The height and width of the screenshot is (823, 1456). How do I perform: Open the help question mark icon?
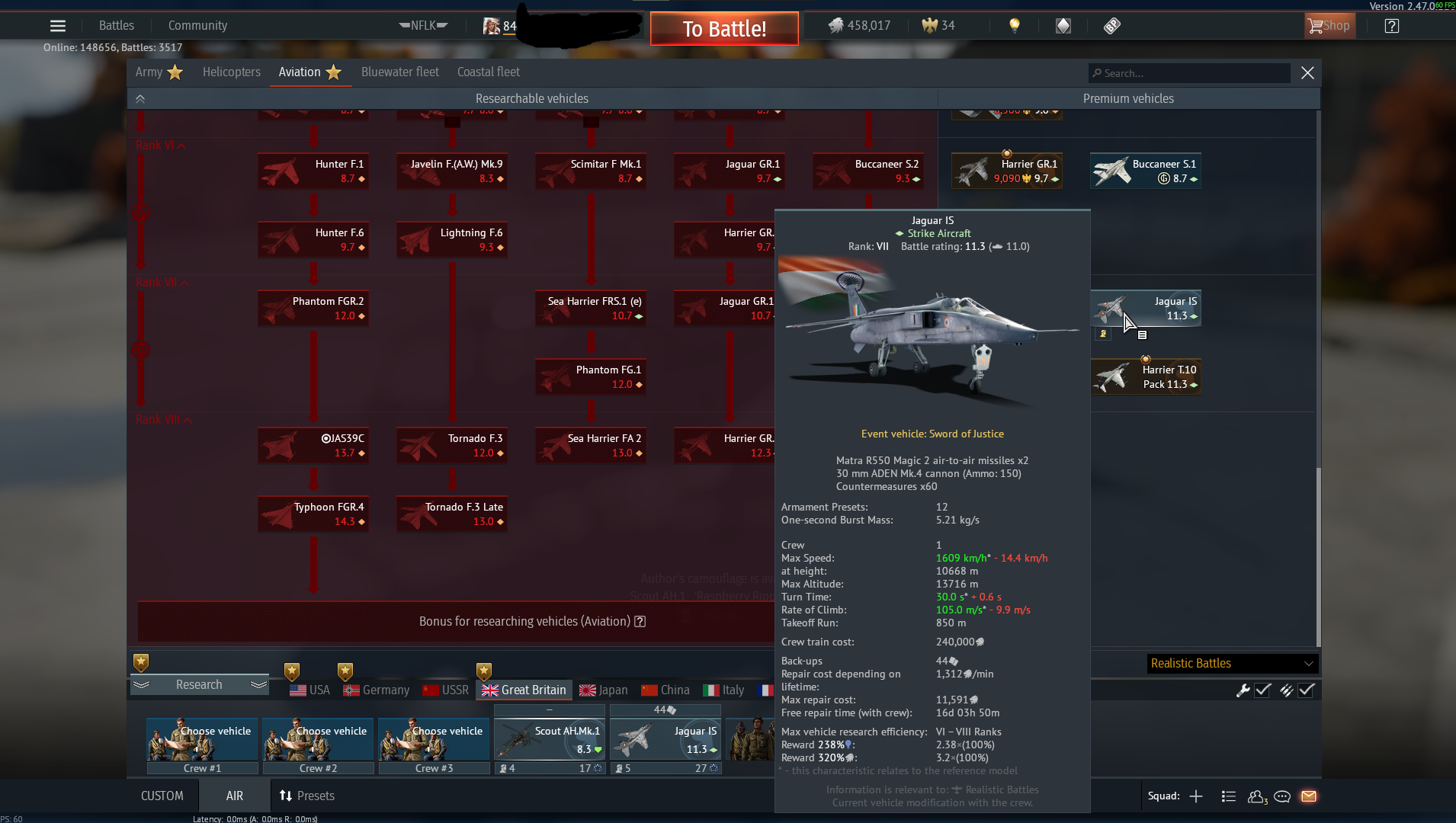(x=1391, y=26)
